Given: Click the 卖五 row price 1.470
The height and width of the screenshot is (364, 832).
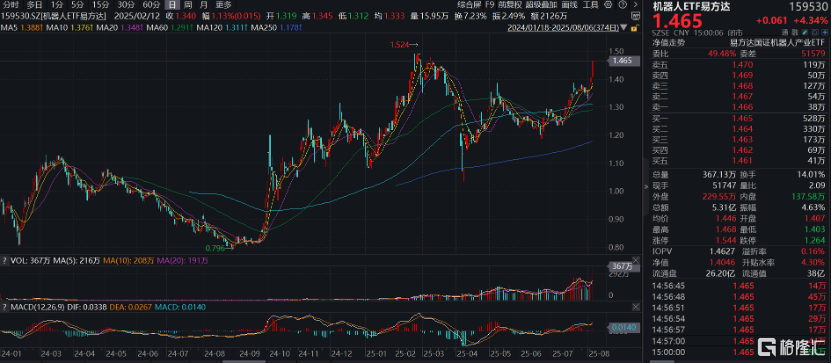Looking at the screenshot, I should [x=742, y=66].
